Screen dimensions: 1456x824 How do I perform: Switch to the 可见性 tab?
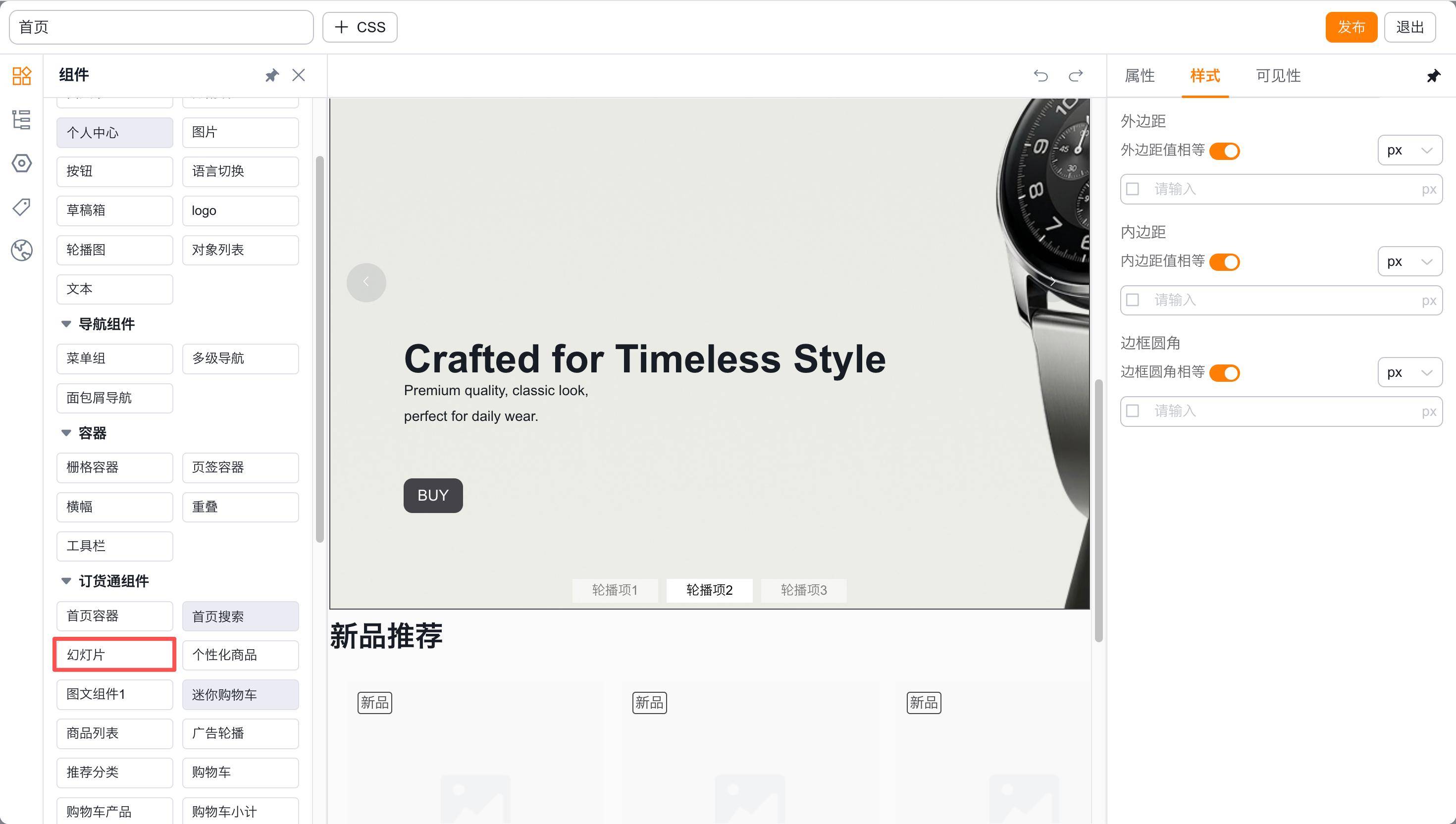tap(1278, 76)
